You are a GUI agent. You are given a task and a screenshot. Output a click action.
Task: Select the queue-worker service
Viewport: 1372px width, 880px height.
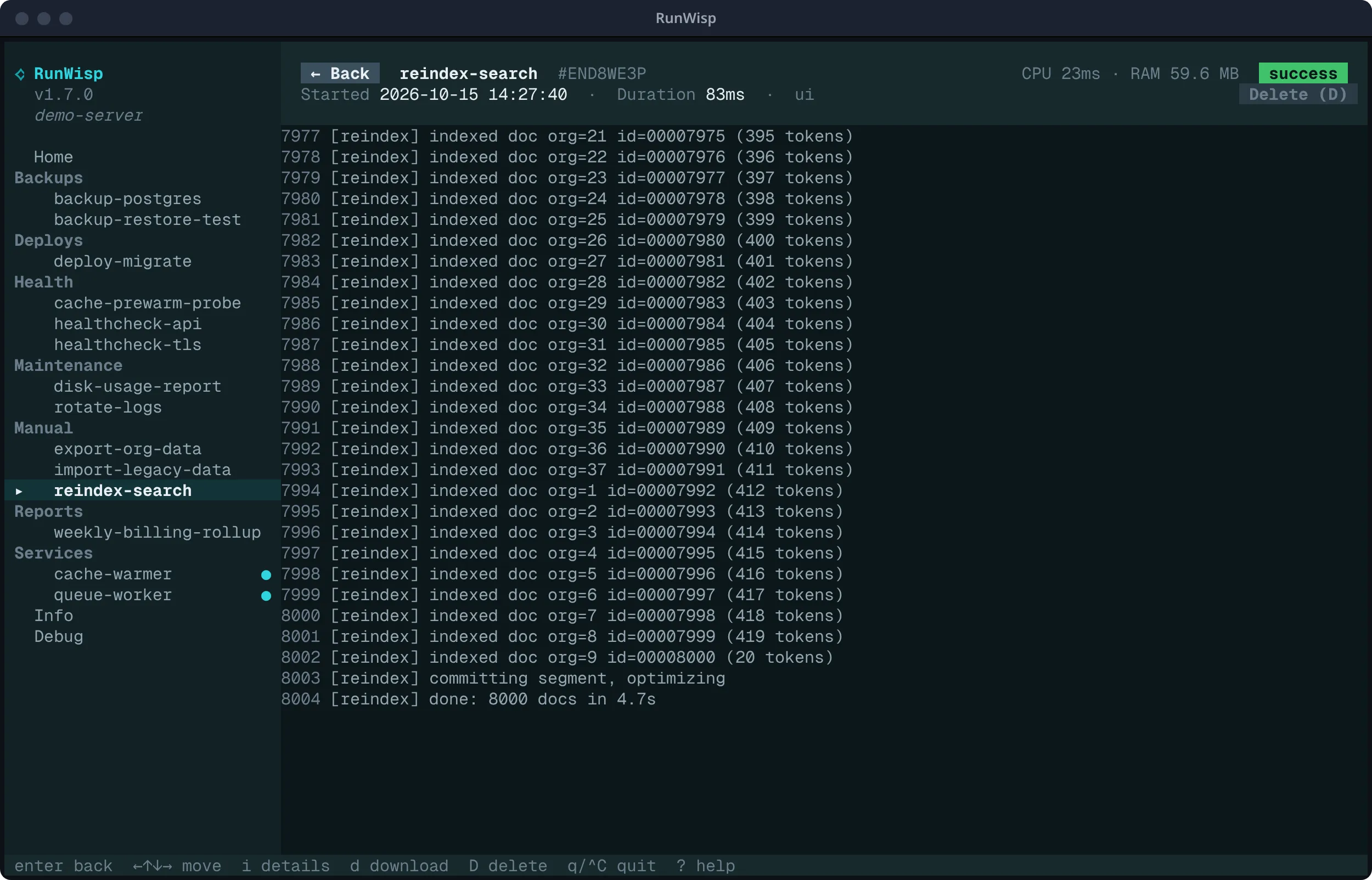tap(113, 595)
